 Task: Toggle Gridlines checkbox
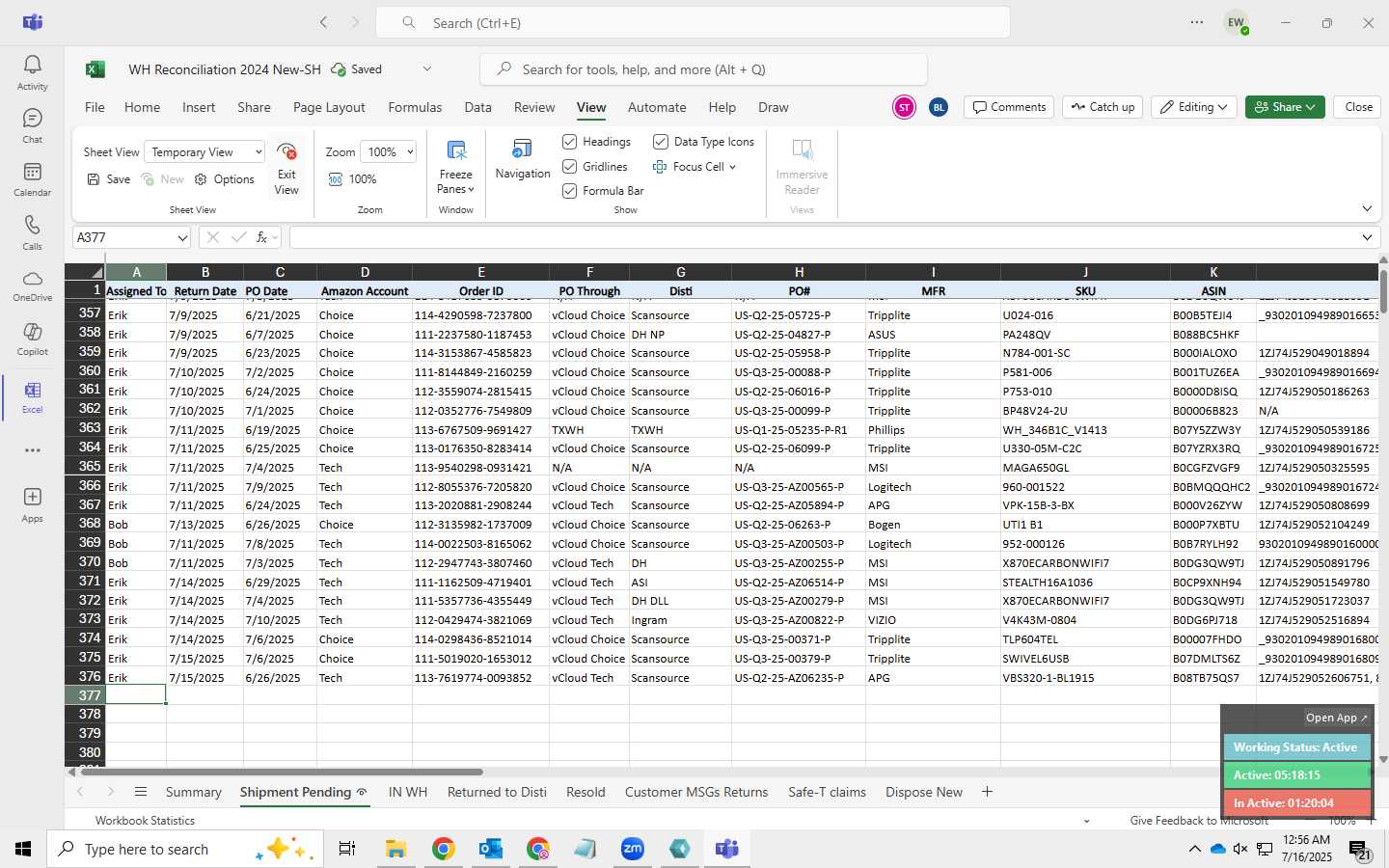coord(570,167)
